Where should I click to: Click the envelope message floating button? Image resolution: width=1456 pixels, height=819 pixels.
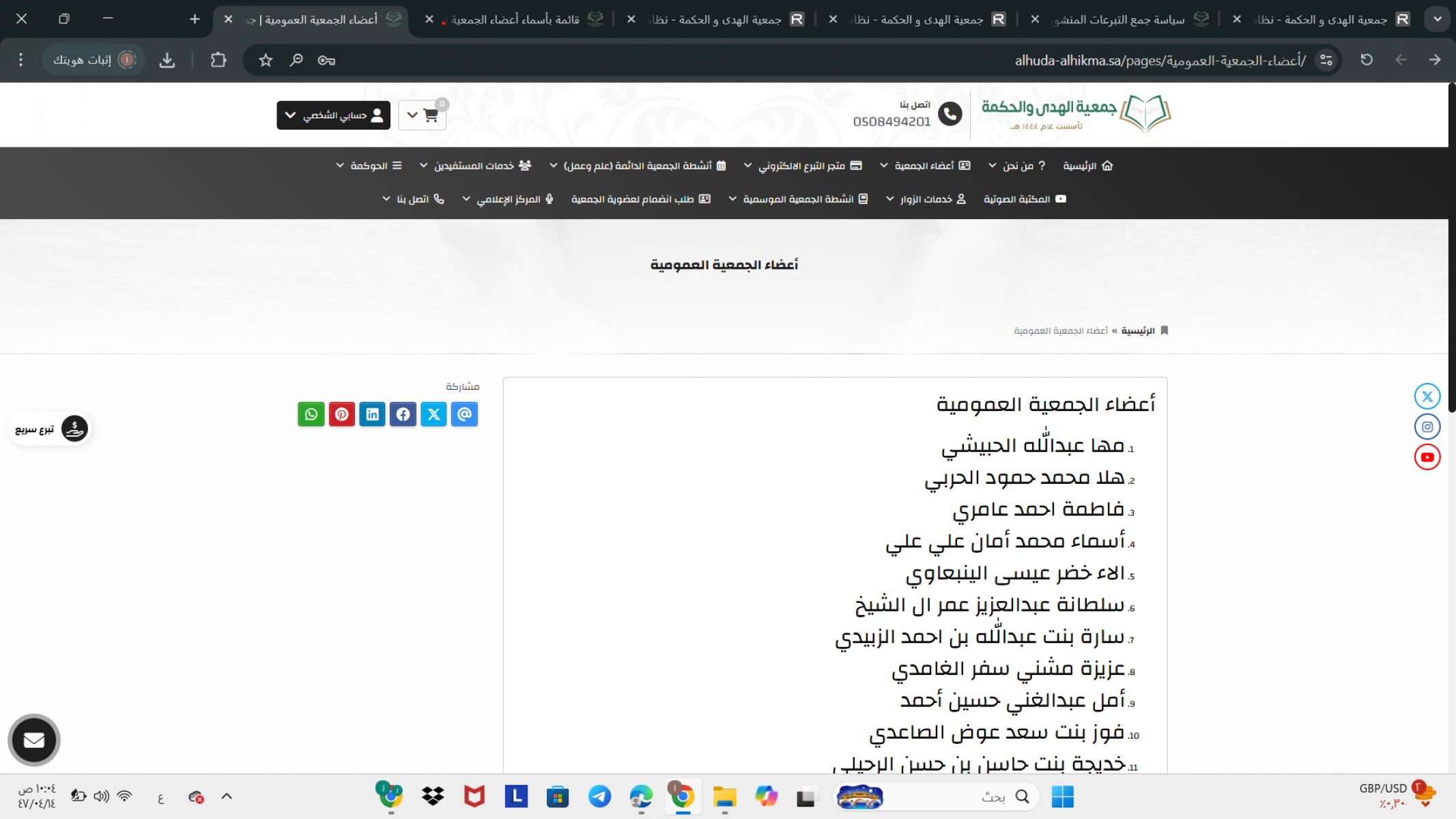click(x=34, y=740)
